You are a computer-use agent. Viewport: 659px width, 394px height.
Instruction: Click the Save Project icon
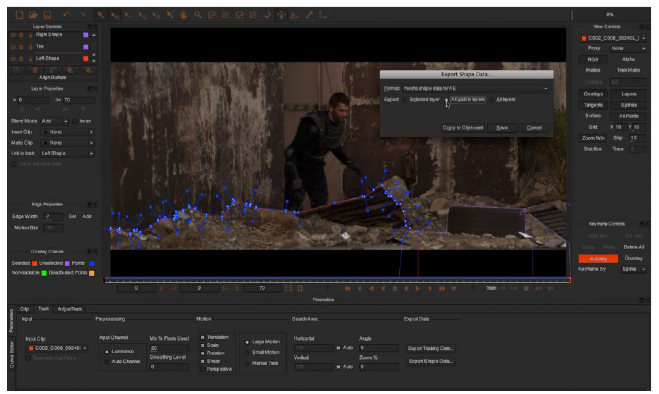[x=47, y=15]
